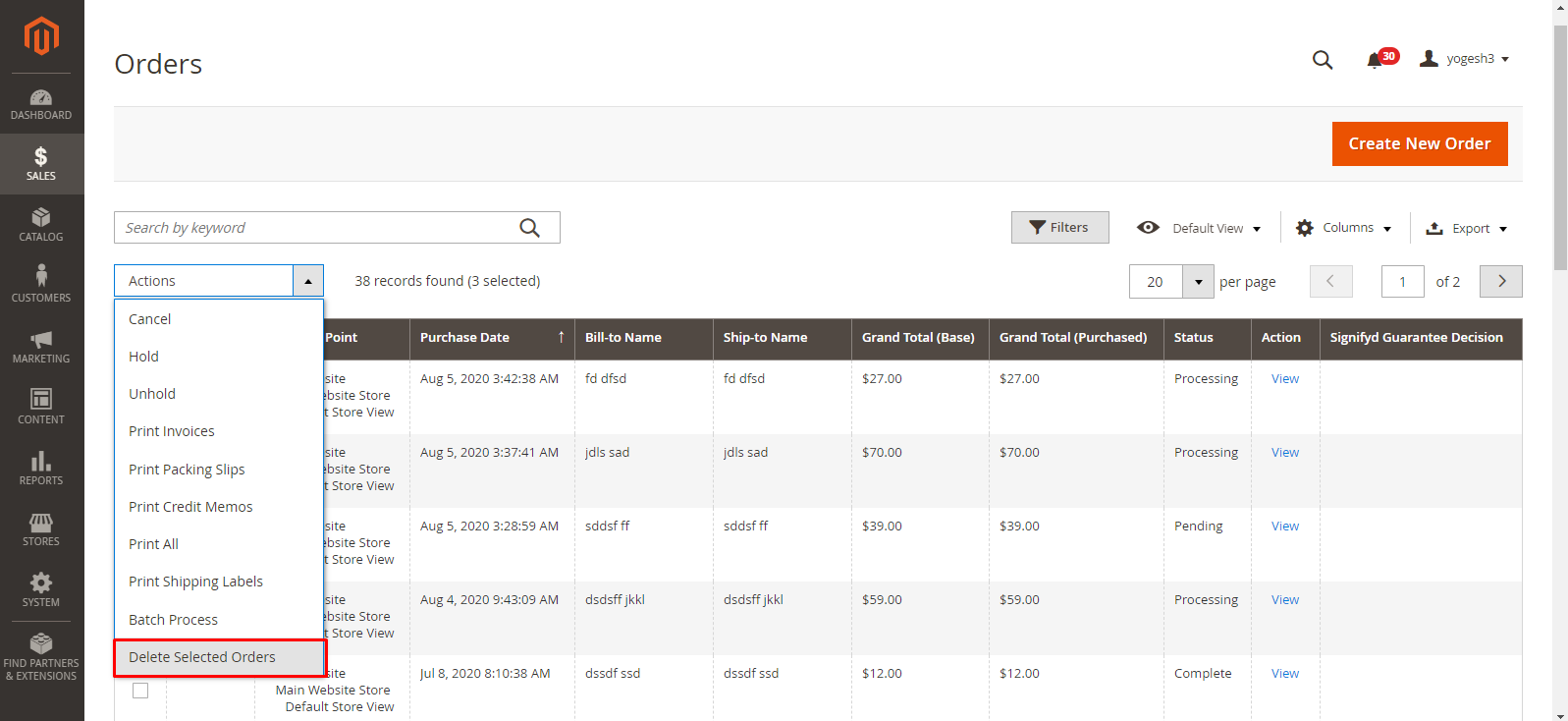The width and height of the screenshot is (1568, 721).
Task: Sort by Grand Total (Base) header
Action: (x=918, y=337)
